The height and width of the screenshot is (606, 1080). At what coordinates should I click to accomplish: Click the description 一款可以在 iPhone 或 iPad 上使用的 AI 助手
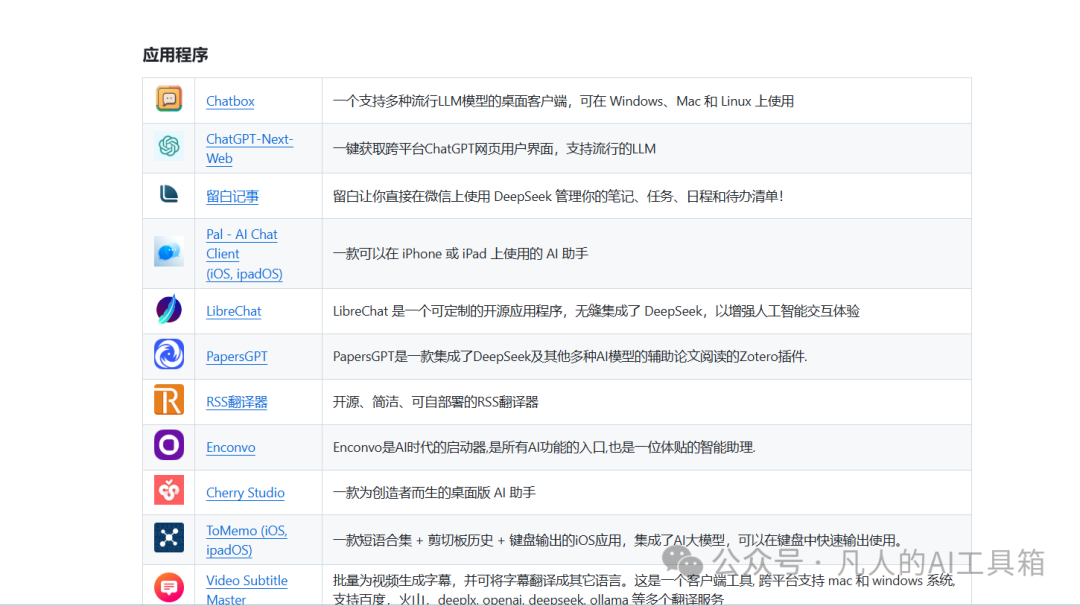pos(460,254)
